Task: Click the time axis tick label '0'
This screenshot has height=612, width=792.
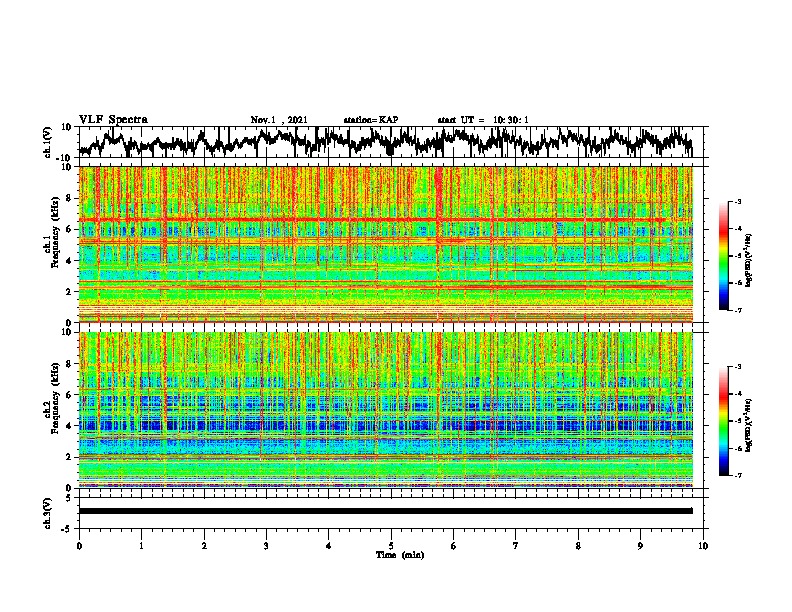Action: click(79, 546)
